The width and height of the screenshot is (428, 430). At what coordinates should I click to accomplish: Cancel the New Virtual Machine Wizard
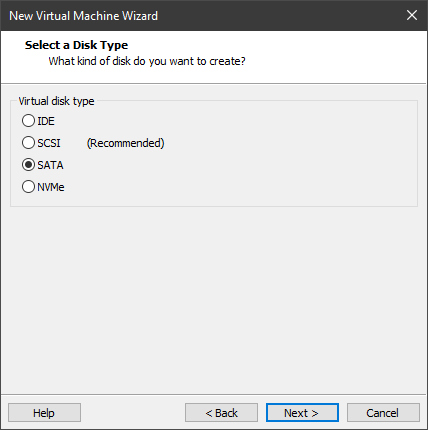pos(383,413)
